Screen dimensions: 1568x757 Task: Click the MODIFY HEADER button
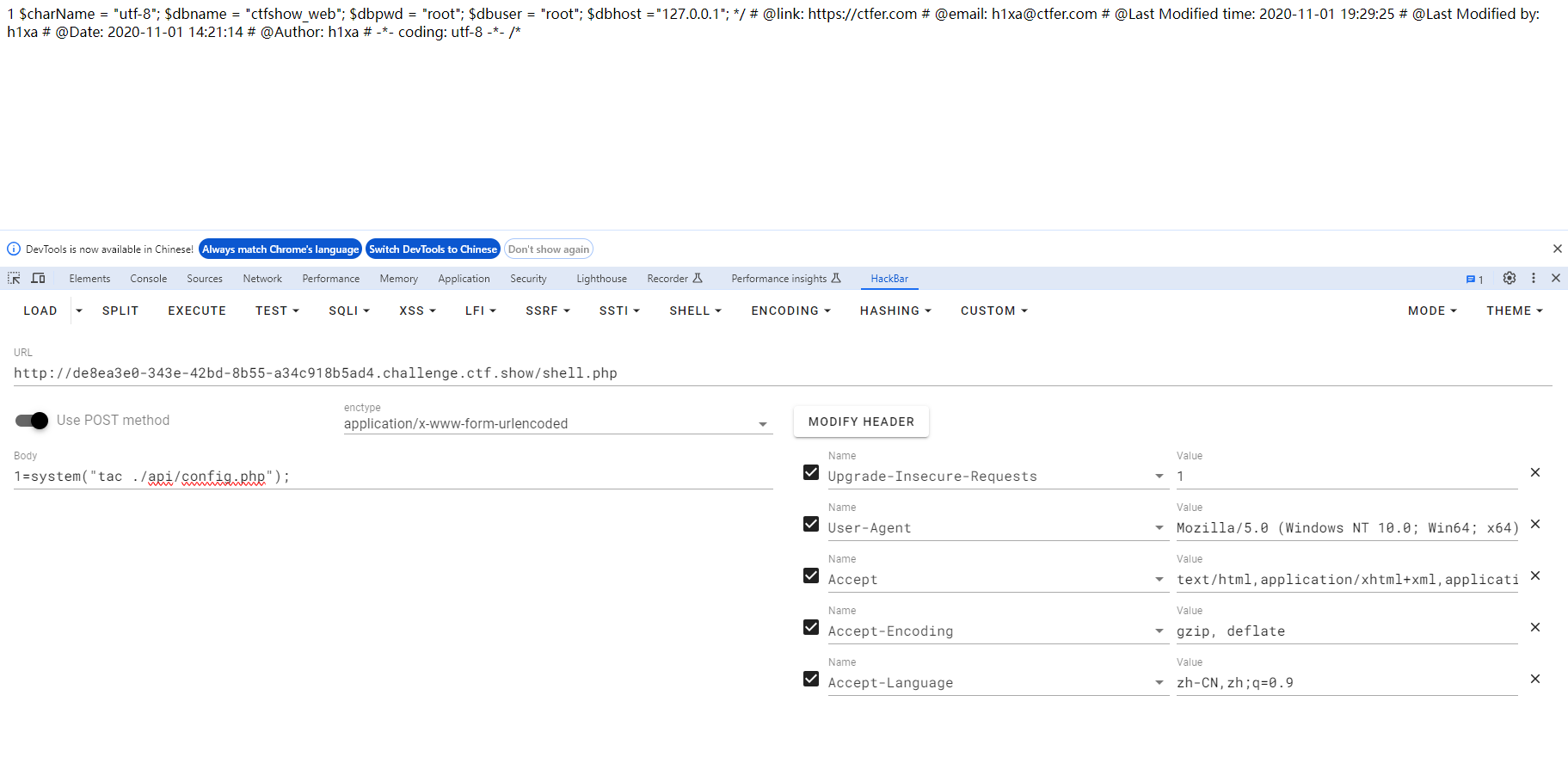[x=861, y=422]
